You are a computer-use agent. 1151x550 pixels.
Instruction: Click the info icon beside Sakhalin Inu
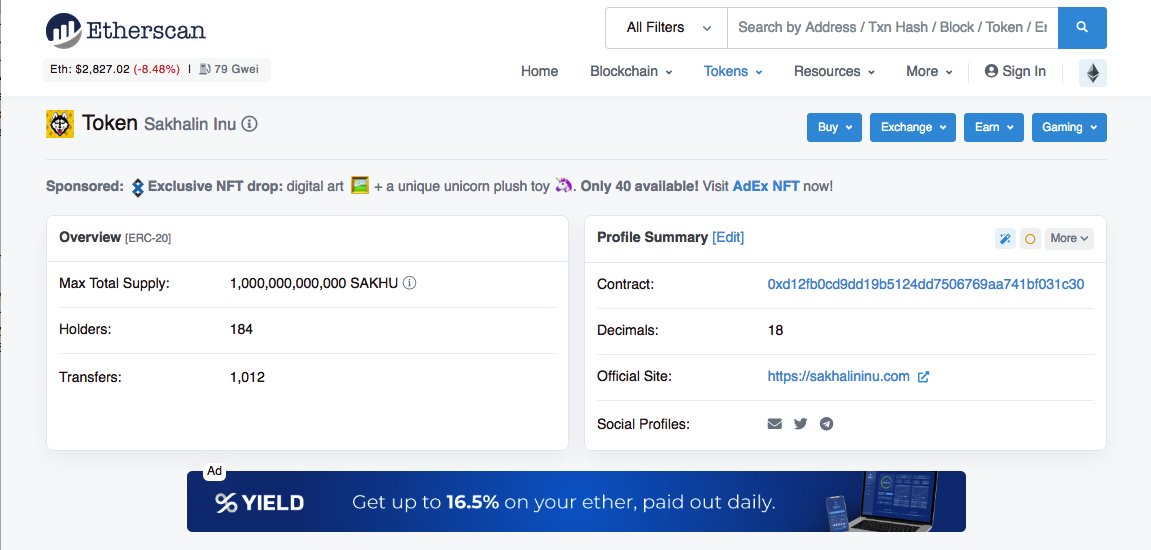[250, 124]
